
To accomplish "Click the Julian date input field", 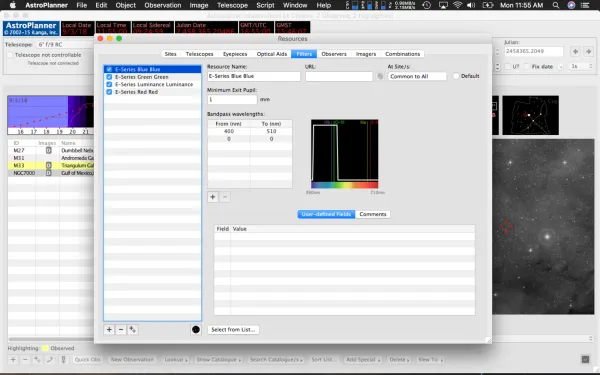I will (x=534, y=51).
